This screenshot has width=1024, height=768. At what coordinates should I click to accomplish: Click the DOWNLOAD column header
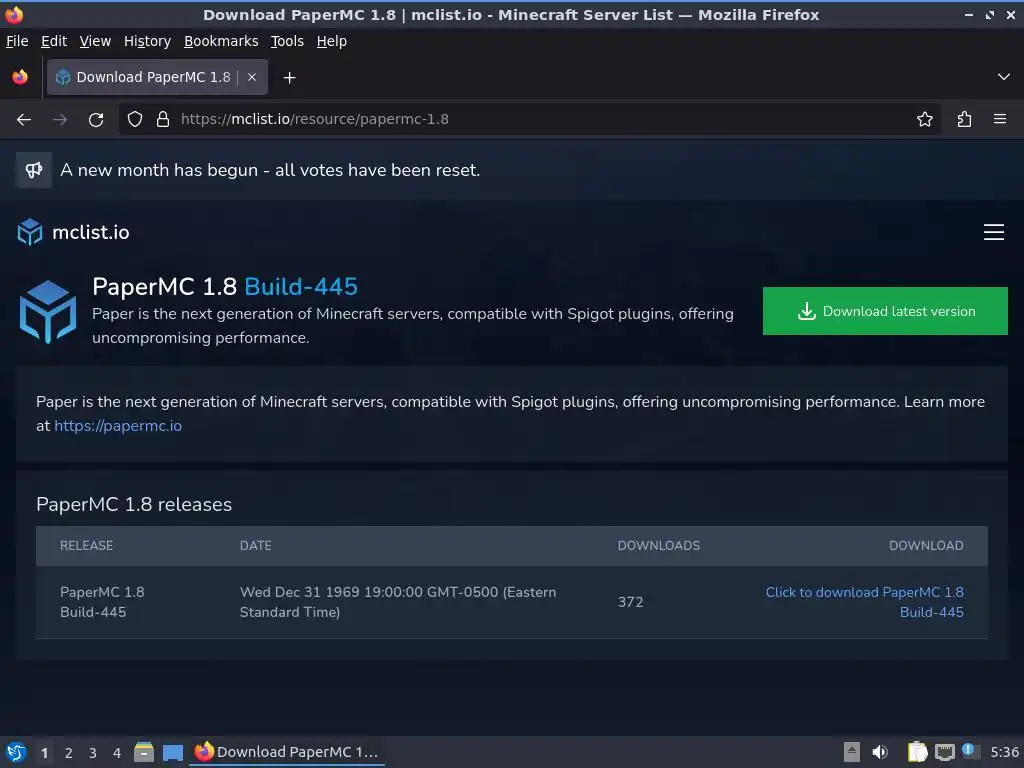pyautogui.click(x=926, y=546)
